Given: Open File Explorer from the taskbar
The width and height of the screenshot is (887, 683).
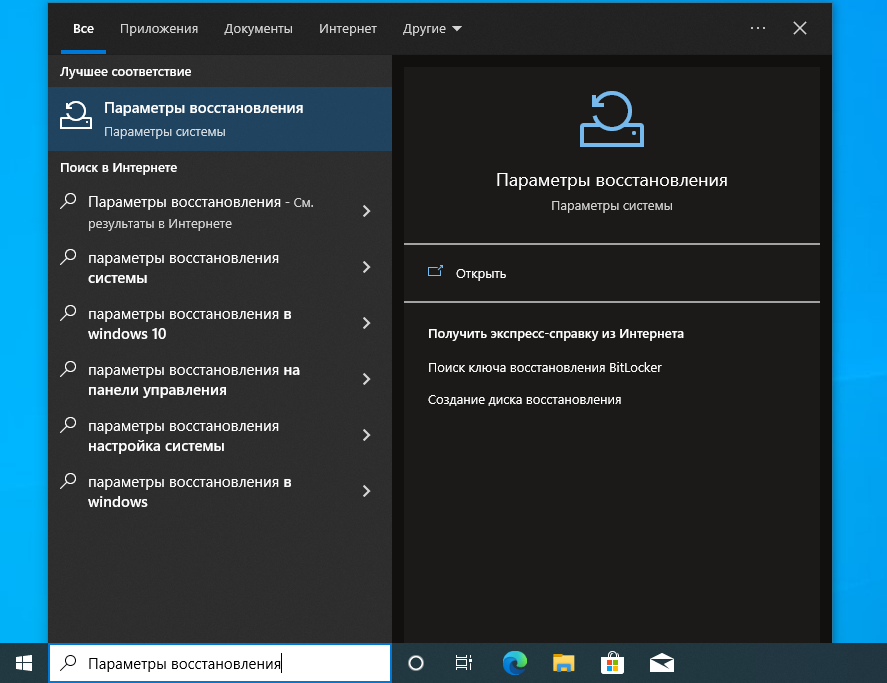Looking at the screenshot, I should coord(563,663).
